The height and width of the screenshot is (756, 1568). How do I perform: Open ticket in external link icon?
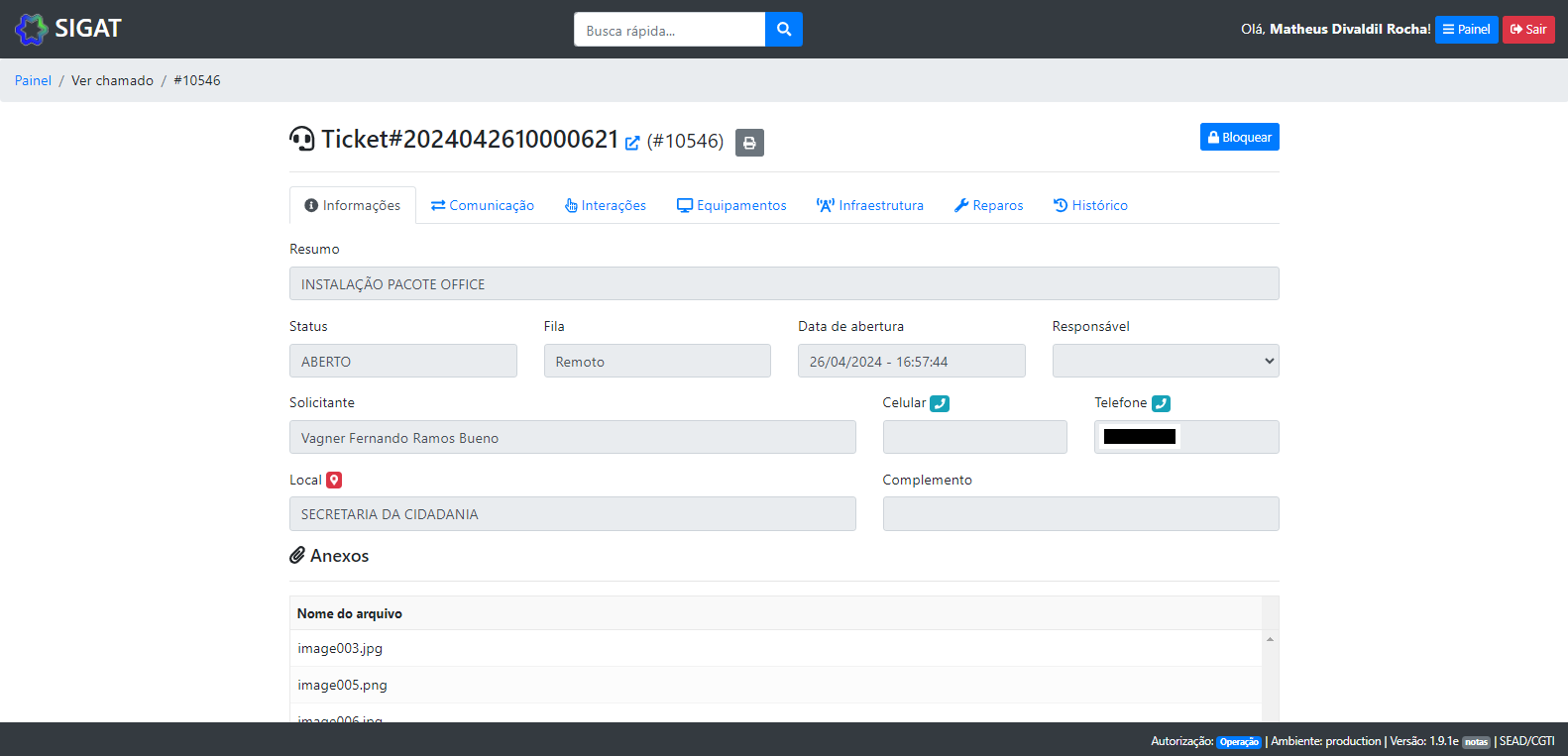632,143
